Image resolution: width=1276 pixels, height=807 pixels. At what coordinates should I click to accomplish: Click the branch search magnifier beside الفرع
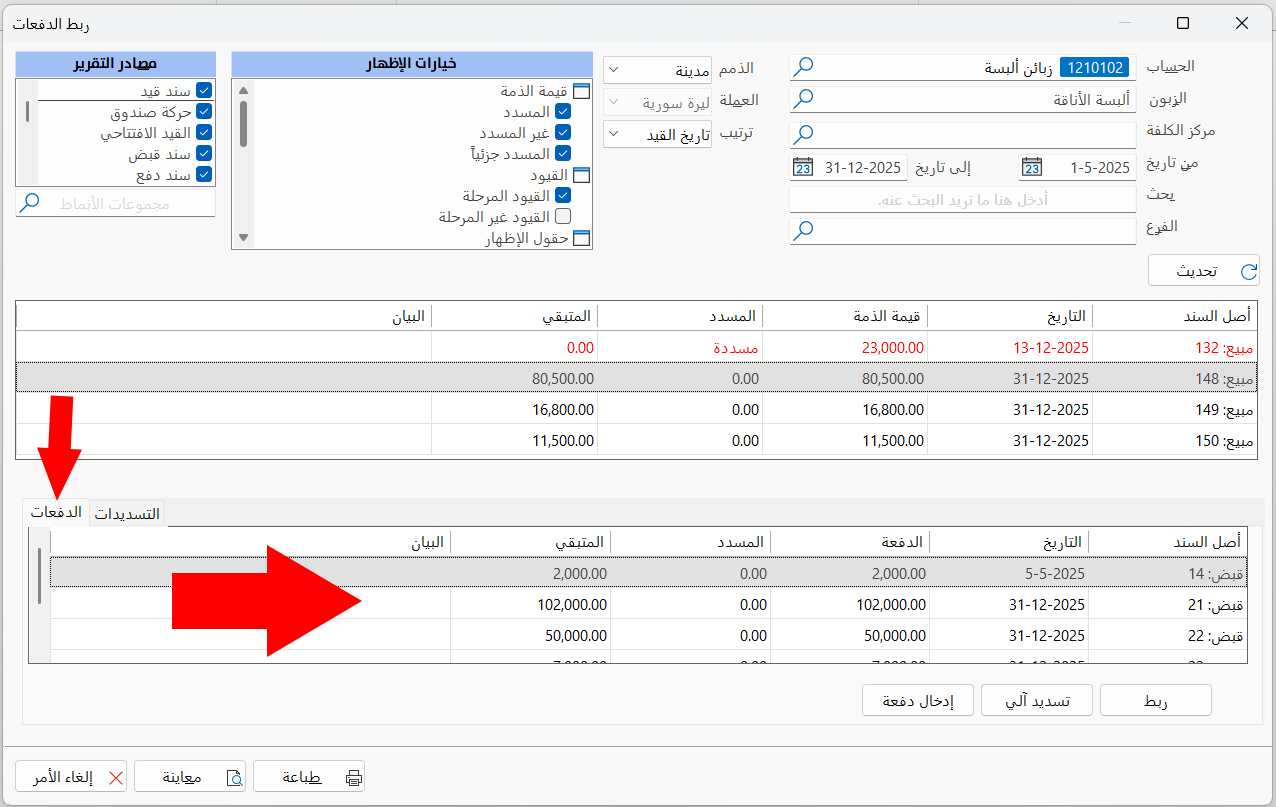point(800,230)
